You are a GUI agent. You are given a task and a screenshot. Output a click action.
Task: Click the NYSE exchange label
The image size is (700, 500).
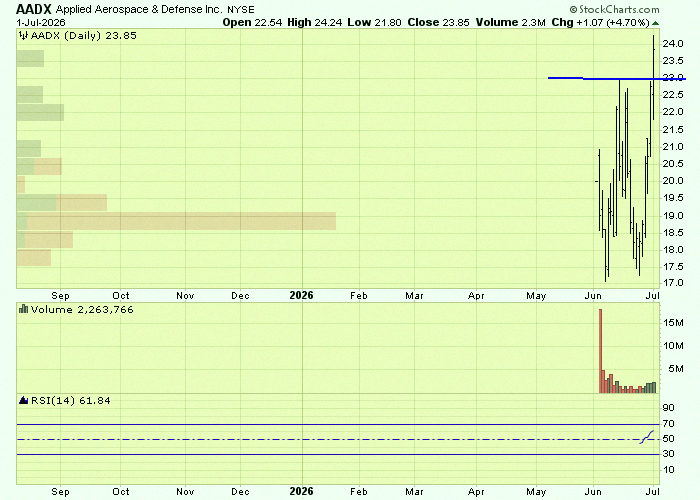[x=241, y=9]
